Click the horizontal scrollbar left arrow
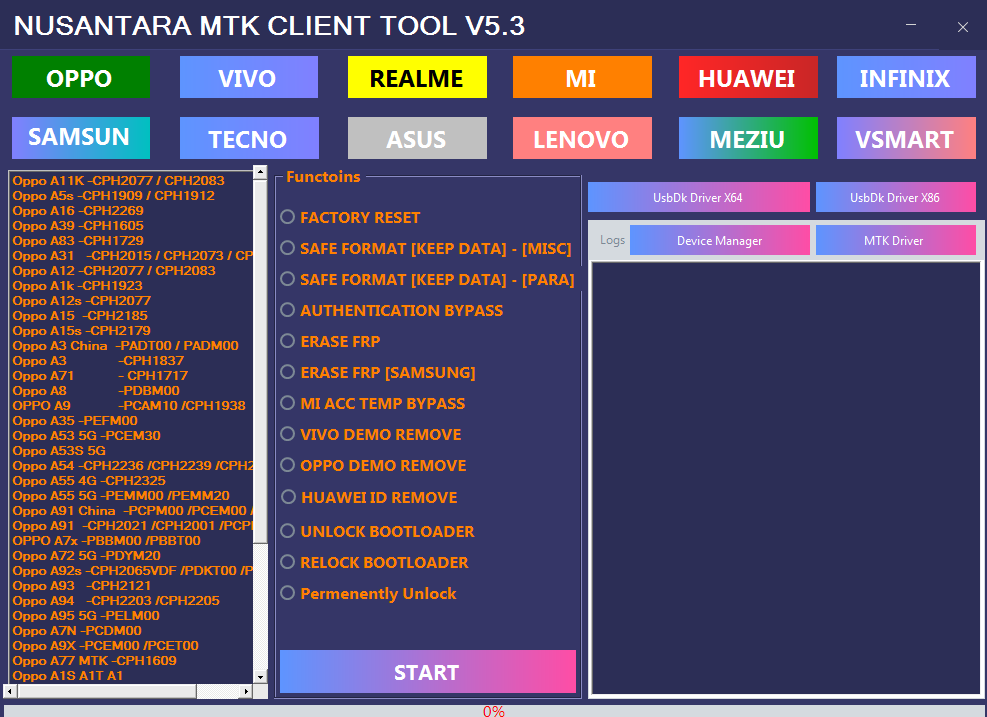The width and height of the screenshot is (987, 717). (9, 691)
